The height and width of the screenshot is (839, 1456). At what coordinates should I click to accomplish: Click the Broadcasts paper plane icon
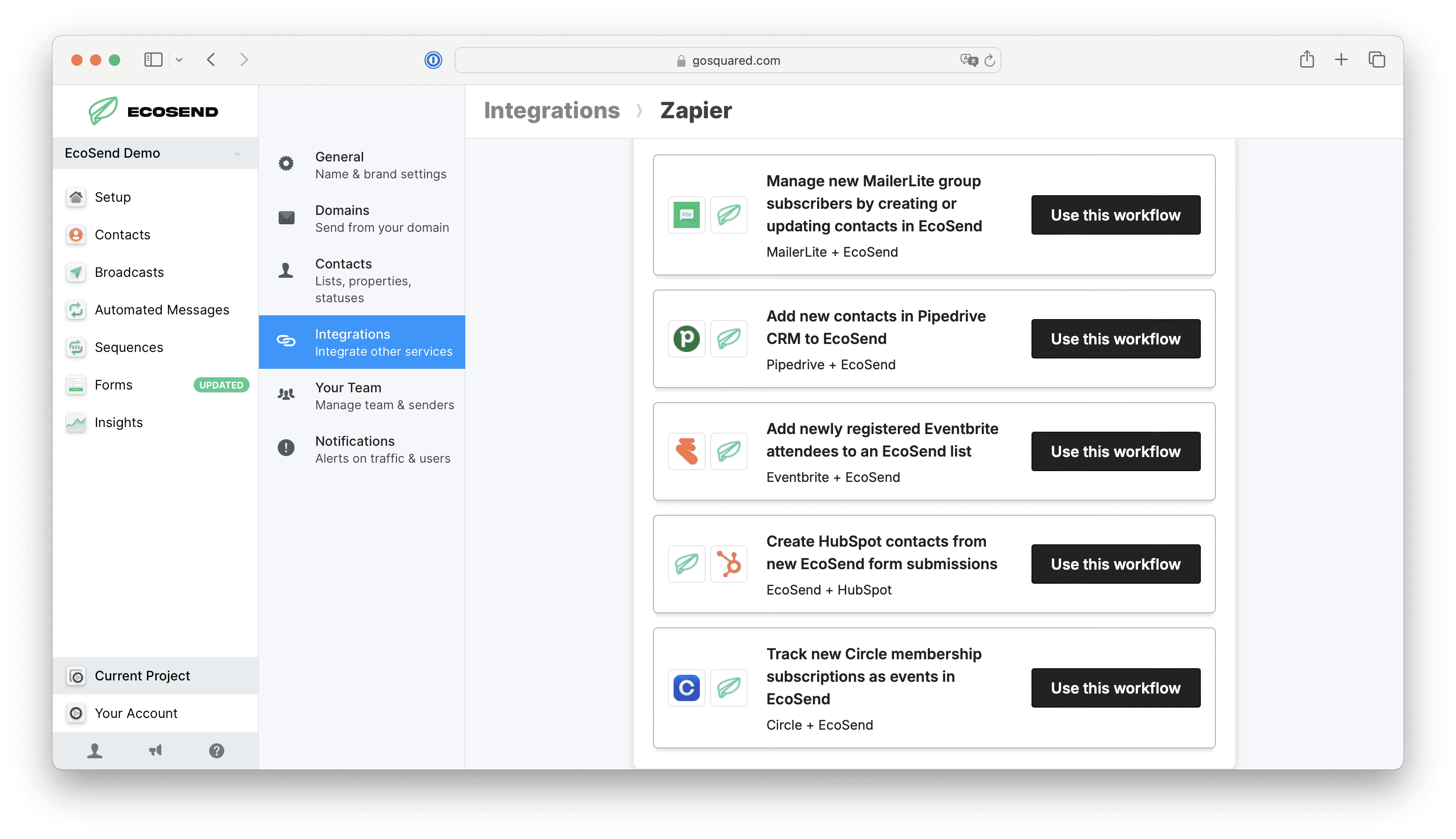coord(76,272)
